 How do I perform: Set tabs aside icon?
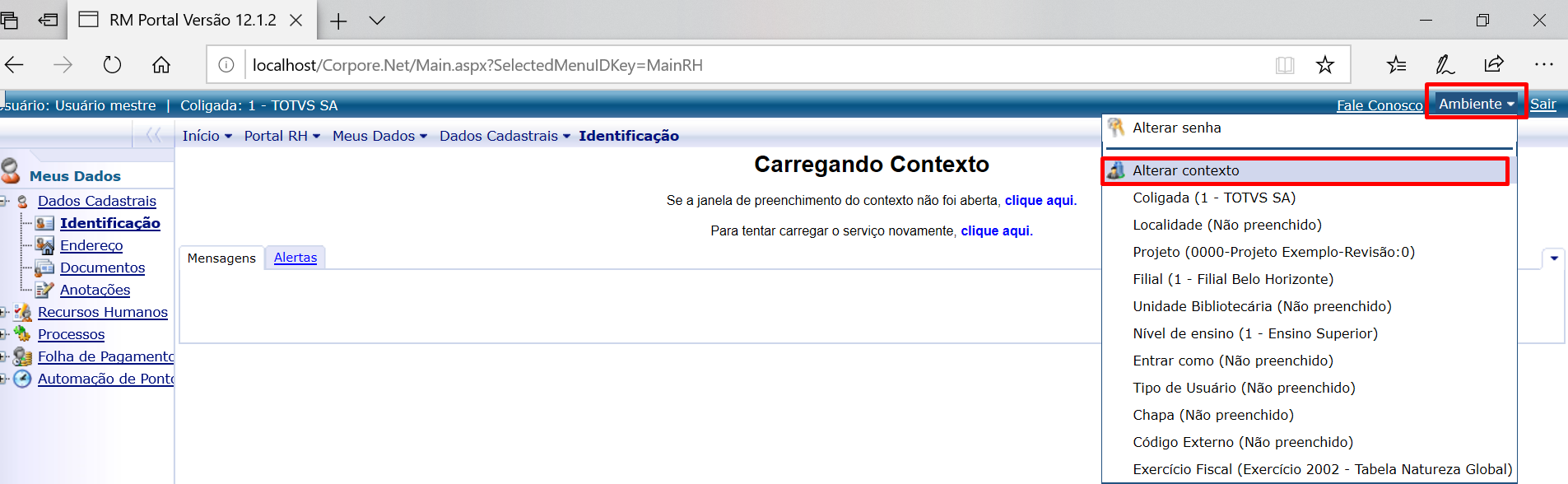[49, 20]
